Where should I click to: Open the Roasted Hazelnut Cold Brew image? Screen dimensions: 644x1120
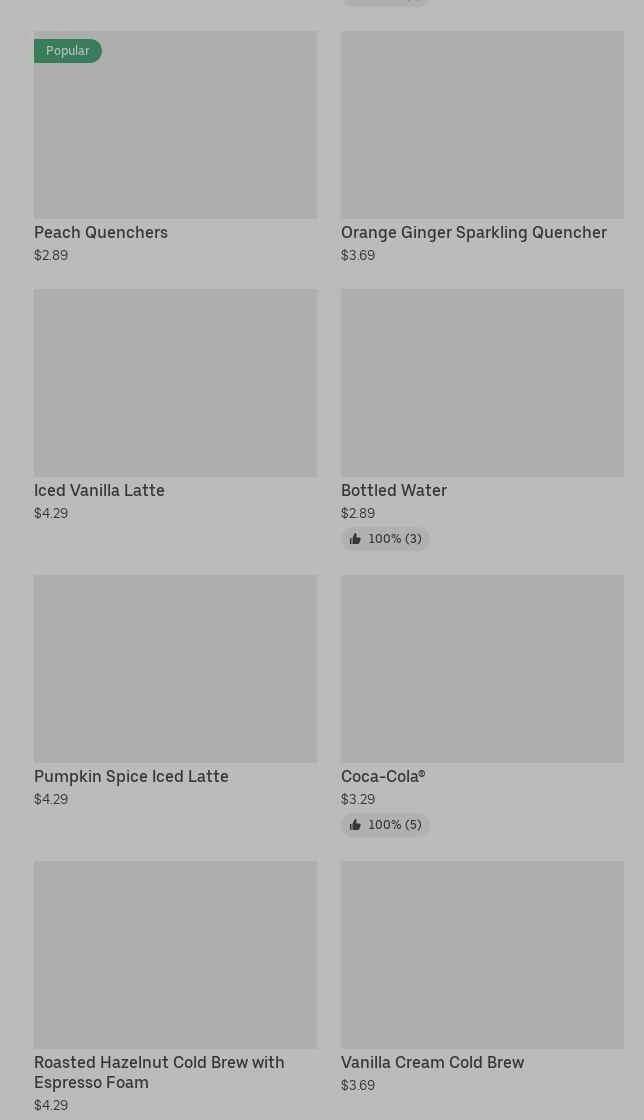click(x=175, y=955)
